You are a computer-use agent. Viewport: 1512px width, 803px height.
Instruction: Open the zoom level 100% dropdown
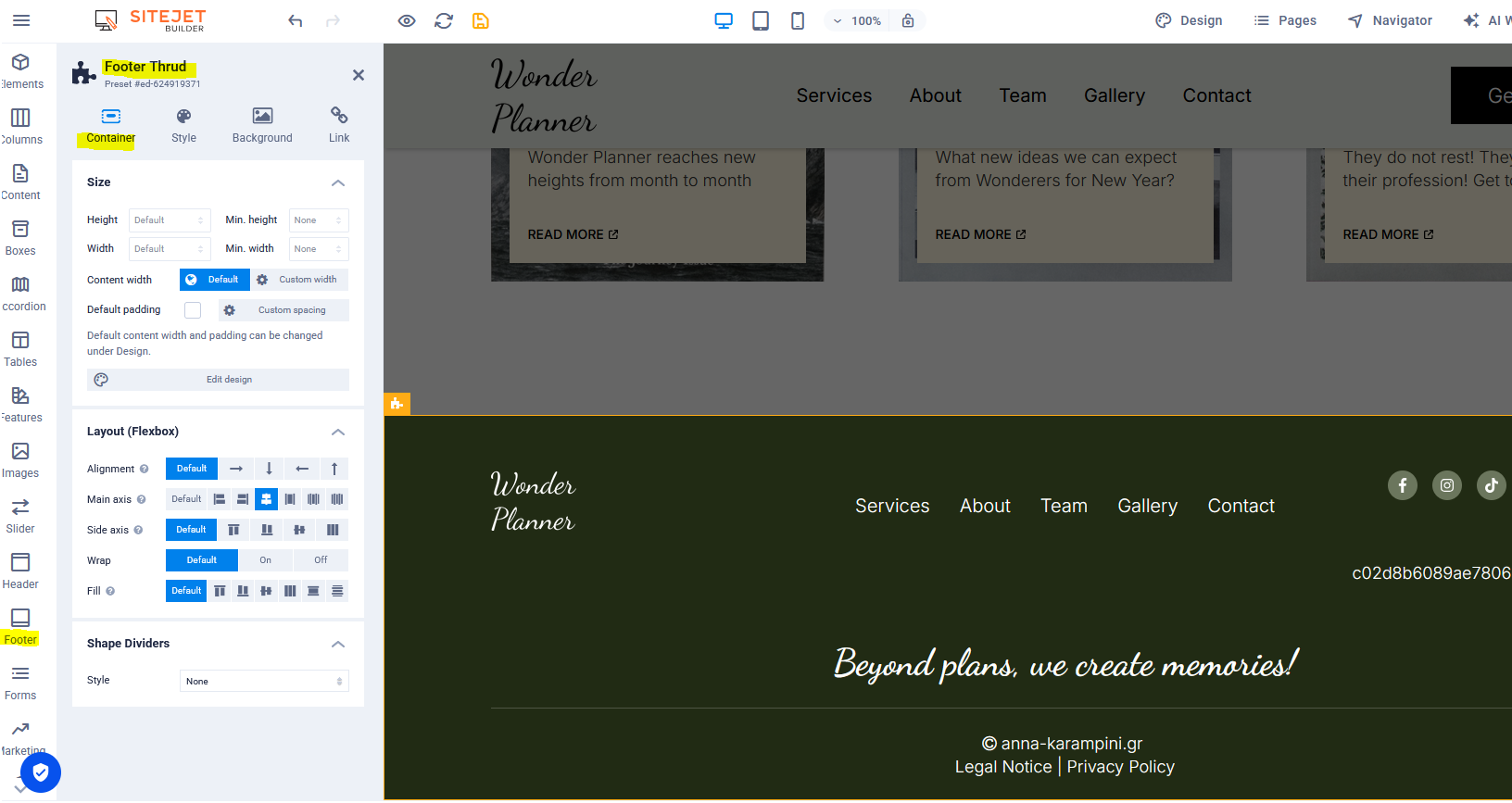[x=857, y=20]
